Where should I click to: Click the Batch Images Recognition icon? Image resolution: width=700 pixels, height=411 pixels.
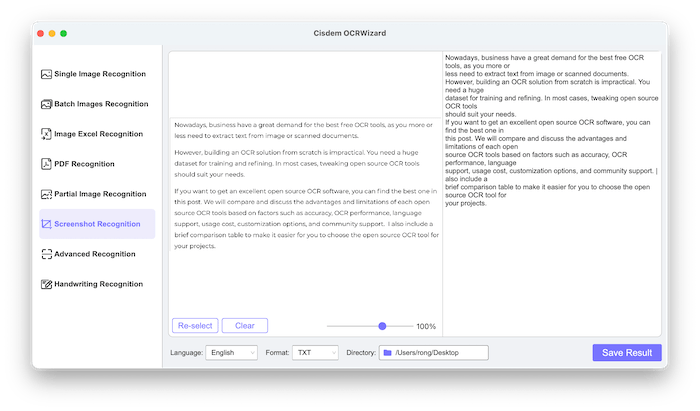pyautogui.click(x=46, y=104)
